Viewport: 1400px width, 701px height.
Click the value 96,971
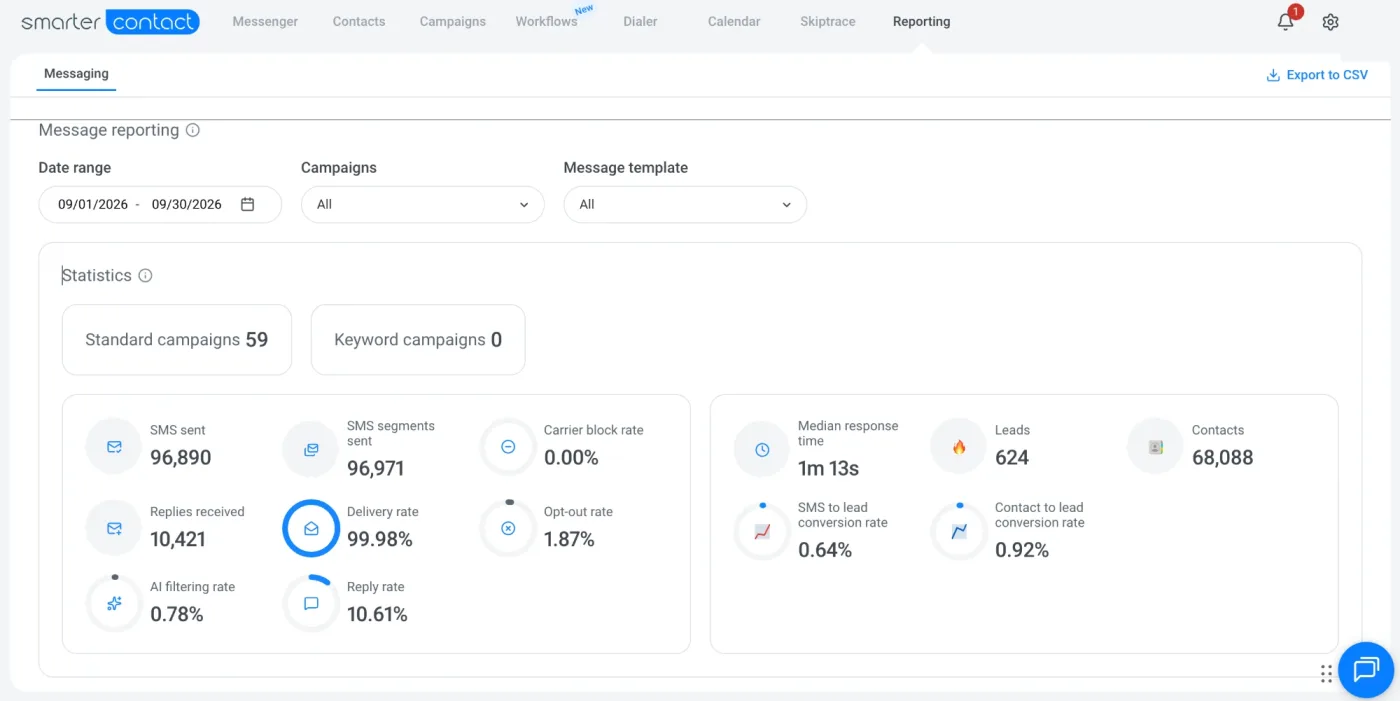[x=378, y=468]
